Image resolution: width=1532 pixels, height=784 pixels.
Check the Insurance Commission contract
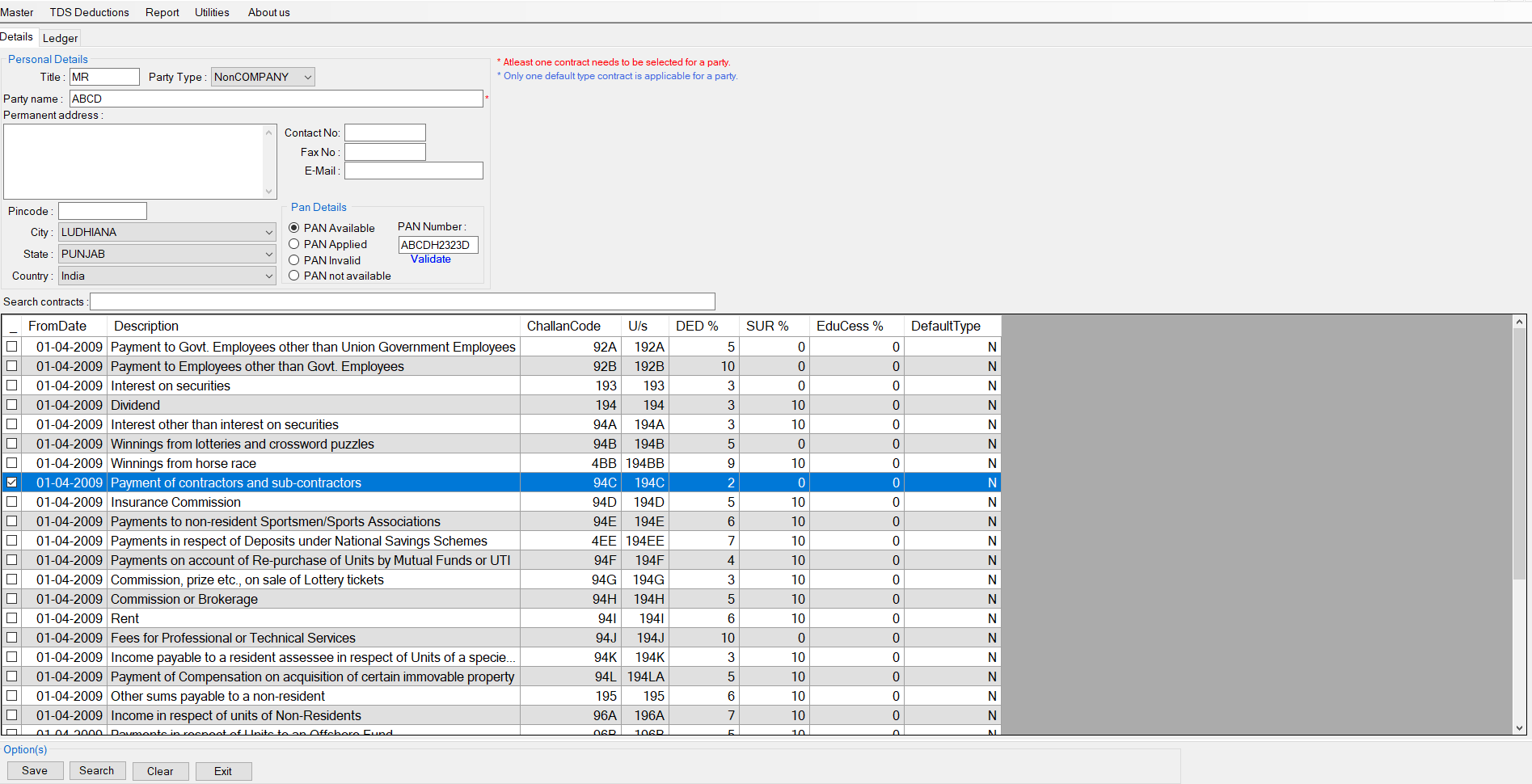click(x=11, y=501)
